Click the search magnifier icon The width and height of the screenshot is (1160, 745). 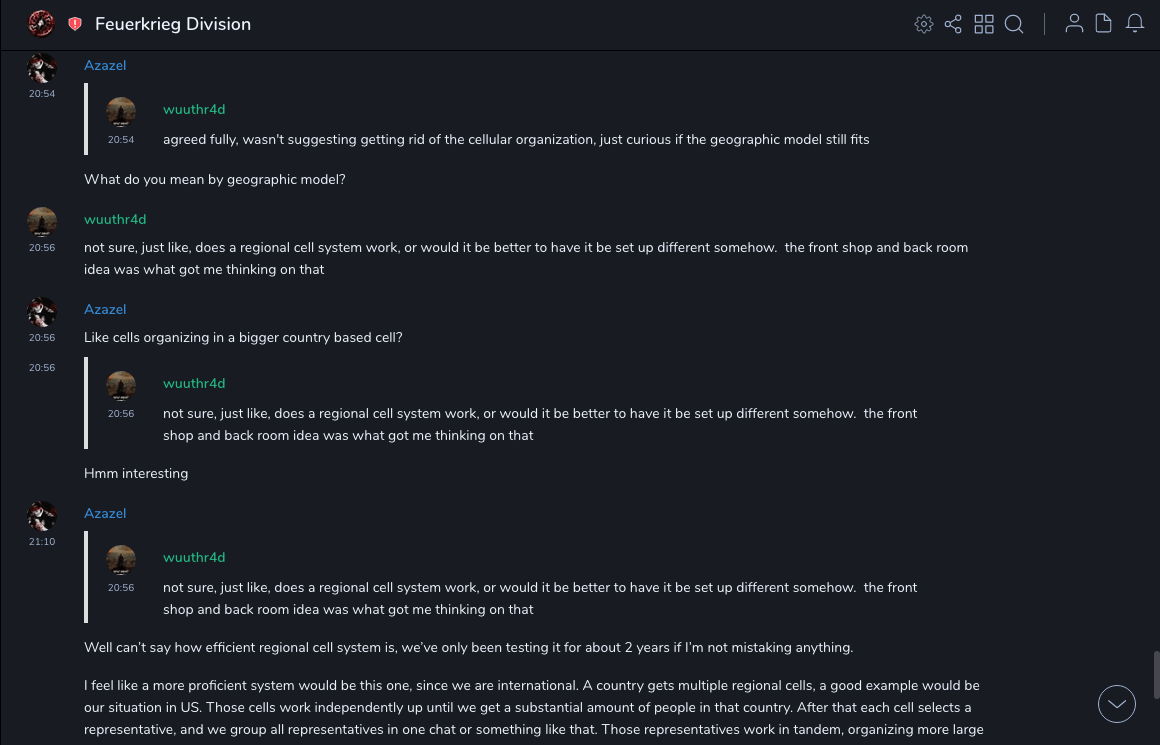tap(1014, 24)
